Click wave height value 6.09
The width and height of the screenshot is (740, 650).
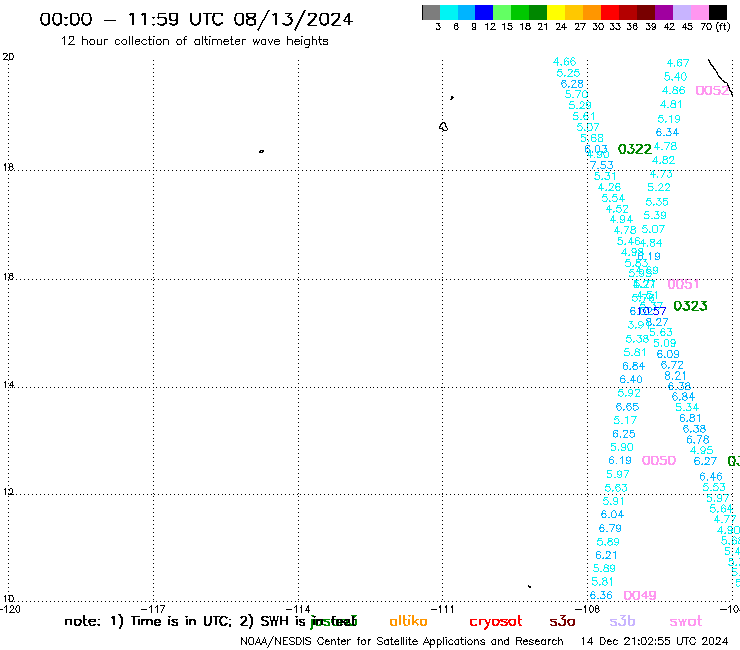[x=668, y=354]
